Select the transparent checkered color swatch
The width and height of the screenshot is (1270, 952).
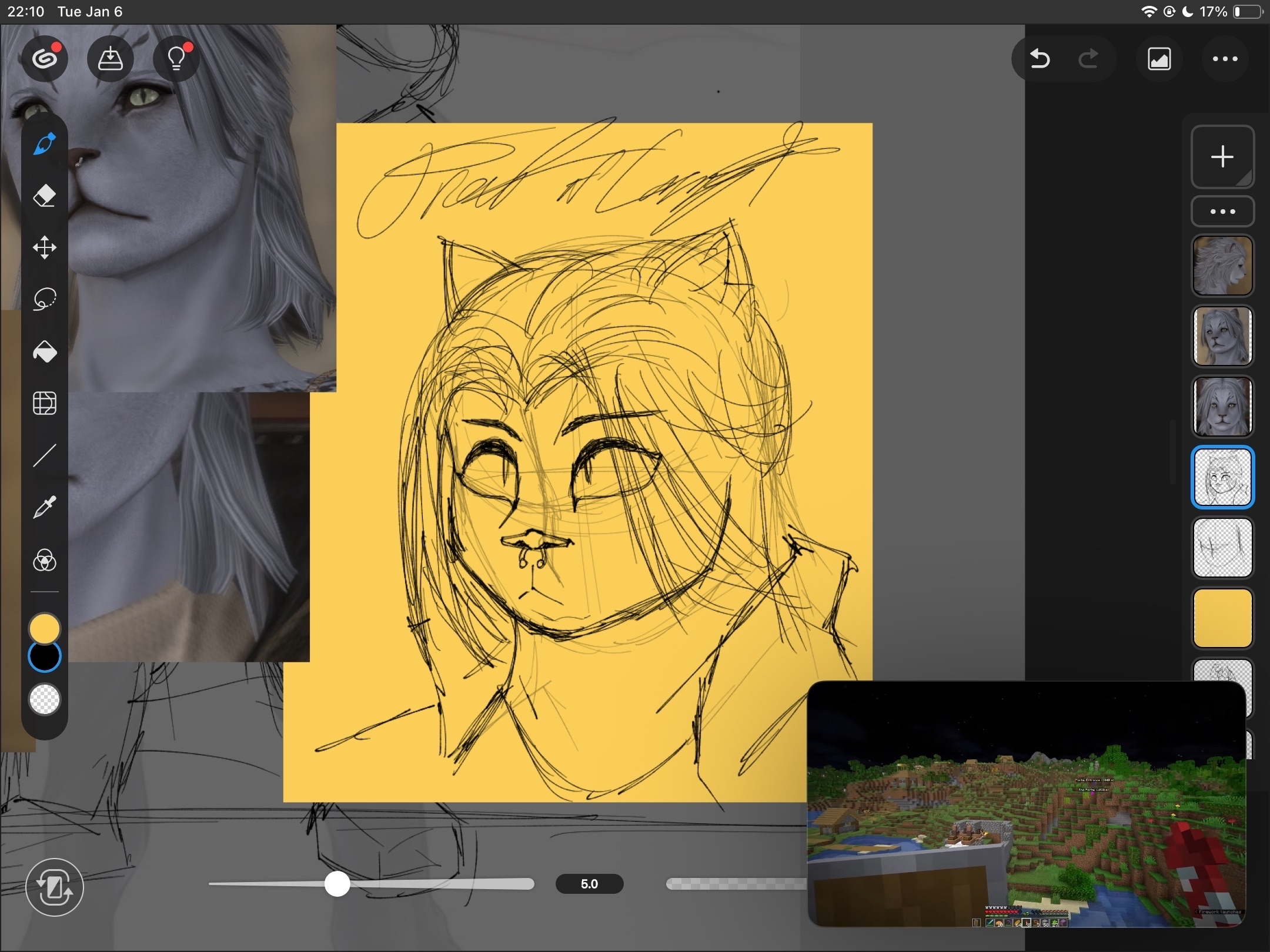click(x=45, y=699)
